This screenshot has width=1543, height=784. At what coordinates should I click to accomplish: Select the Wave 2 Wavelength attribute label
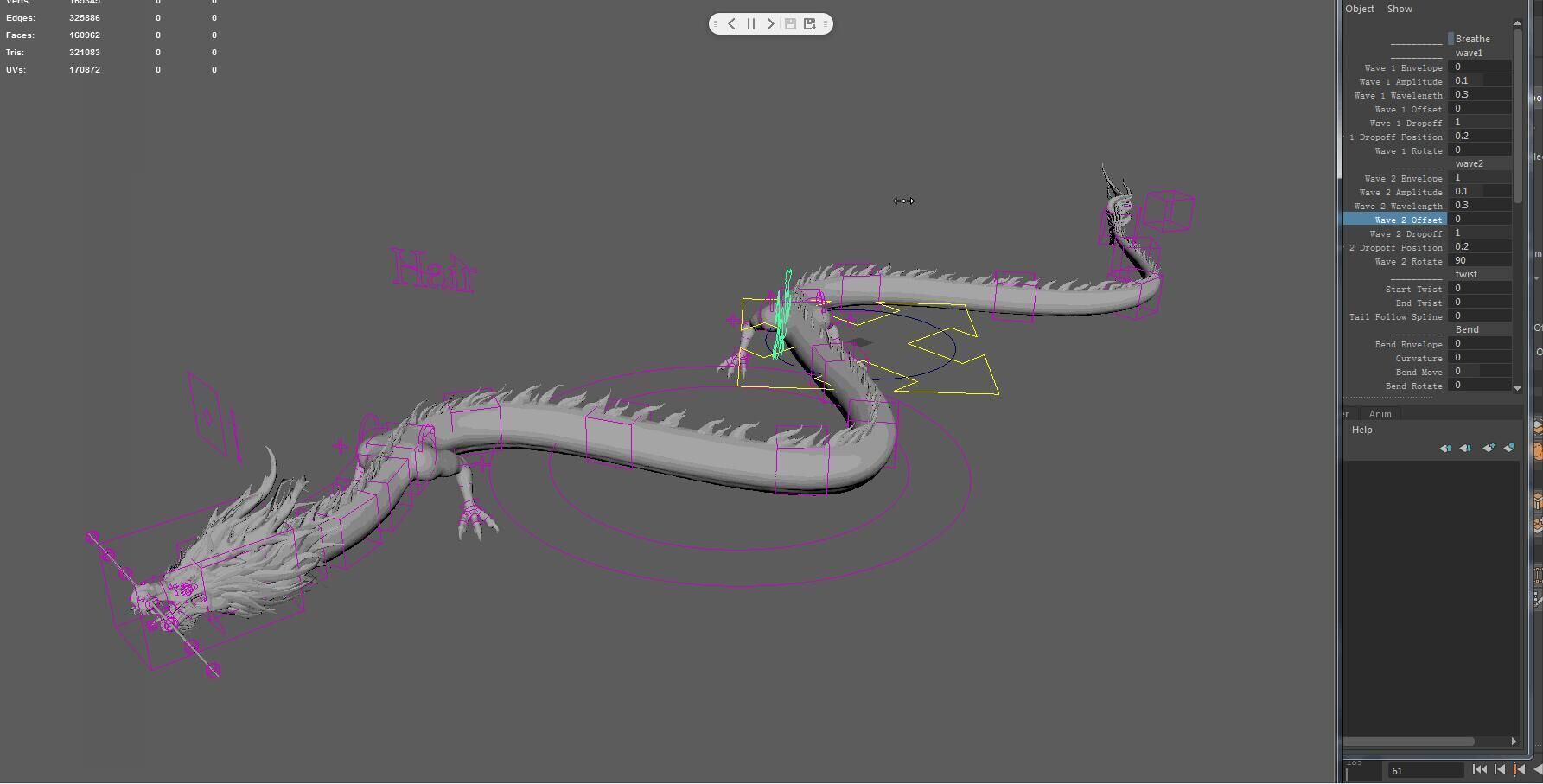pos(1398,206)
